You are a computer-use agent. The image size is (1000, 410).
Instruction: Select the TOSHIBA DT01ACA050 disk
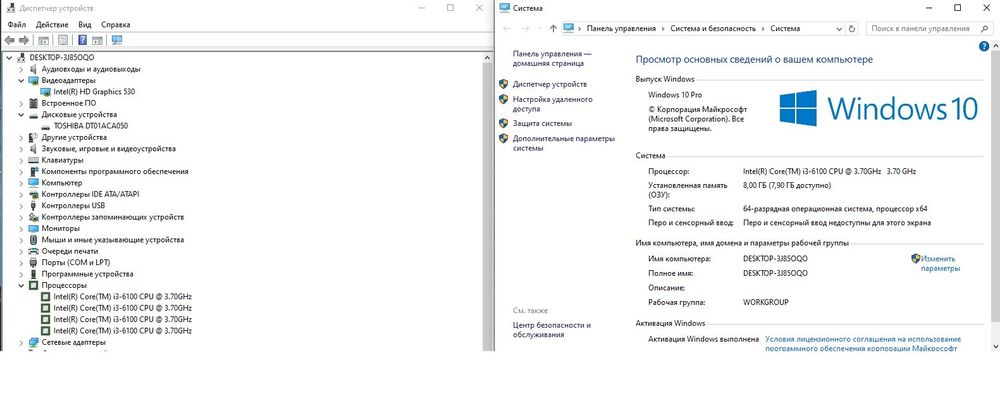91,126
